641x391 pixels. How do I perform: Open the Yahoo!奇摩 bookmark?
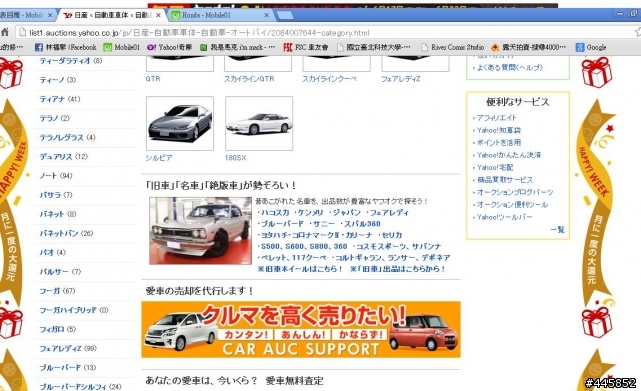tap(170, 47)
